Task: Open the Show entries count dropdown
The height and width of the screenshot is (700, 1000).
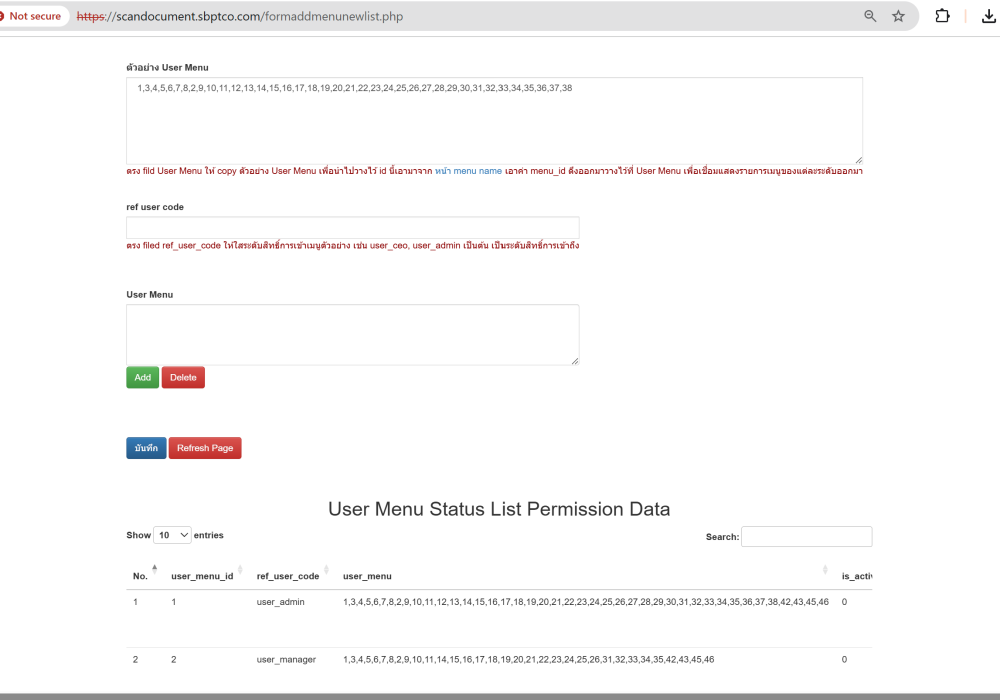Action: tap(172, 535)
